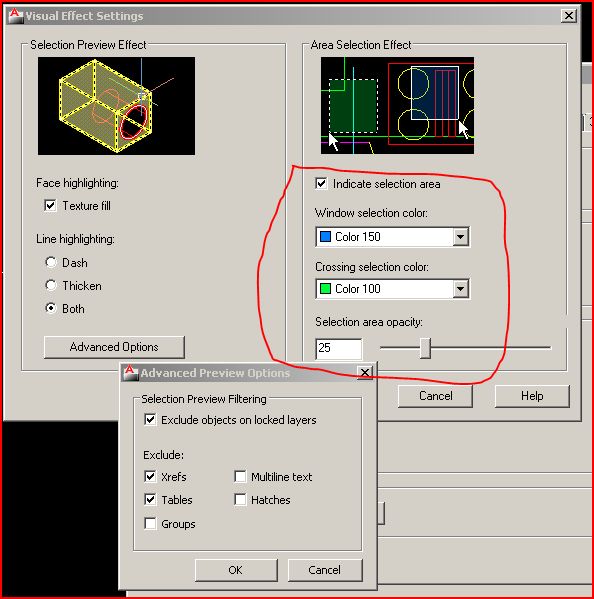This screenshot has height=599, width=594.
Task: Enable the Multiline text exclude checkbox
Action: tap(240, 477)
